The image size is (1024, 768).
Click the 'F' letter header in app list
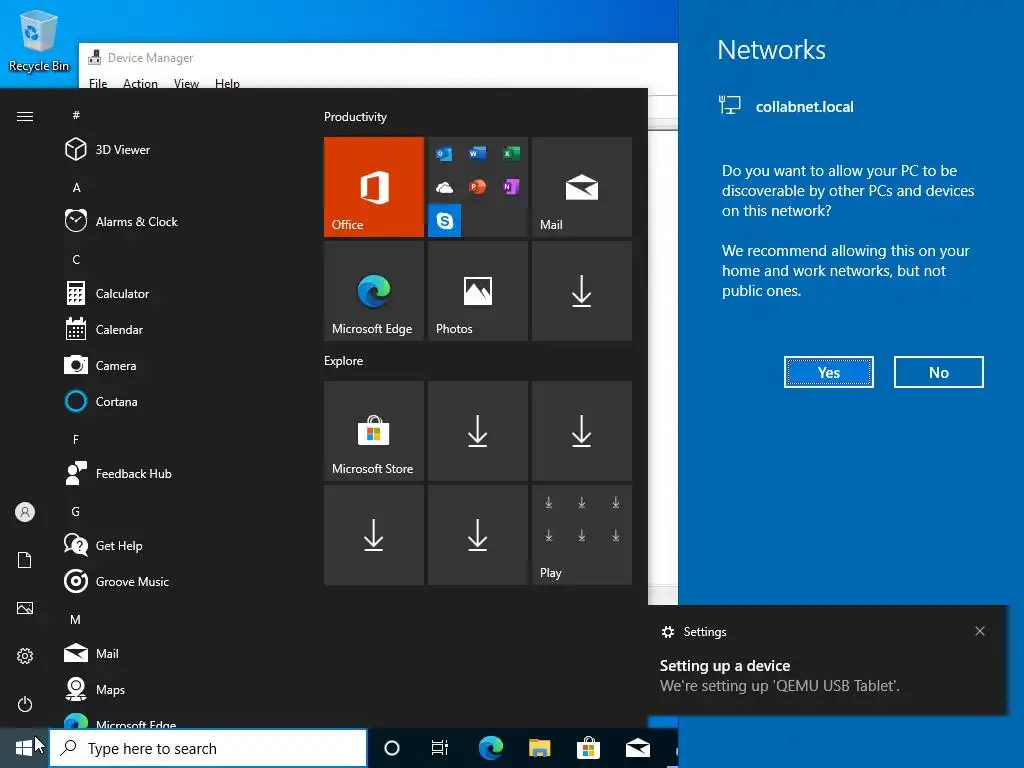[x=76, y=440]
